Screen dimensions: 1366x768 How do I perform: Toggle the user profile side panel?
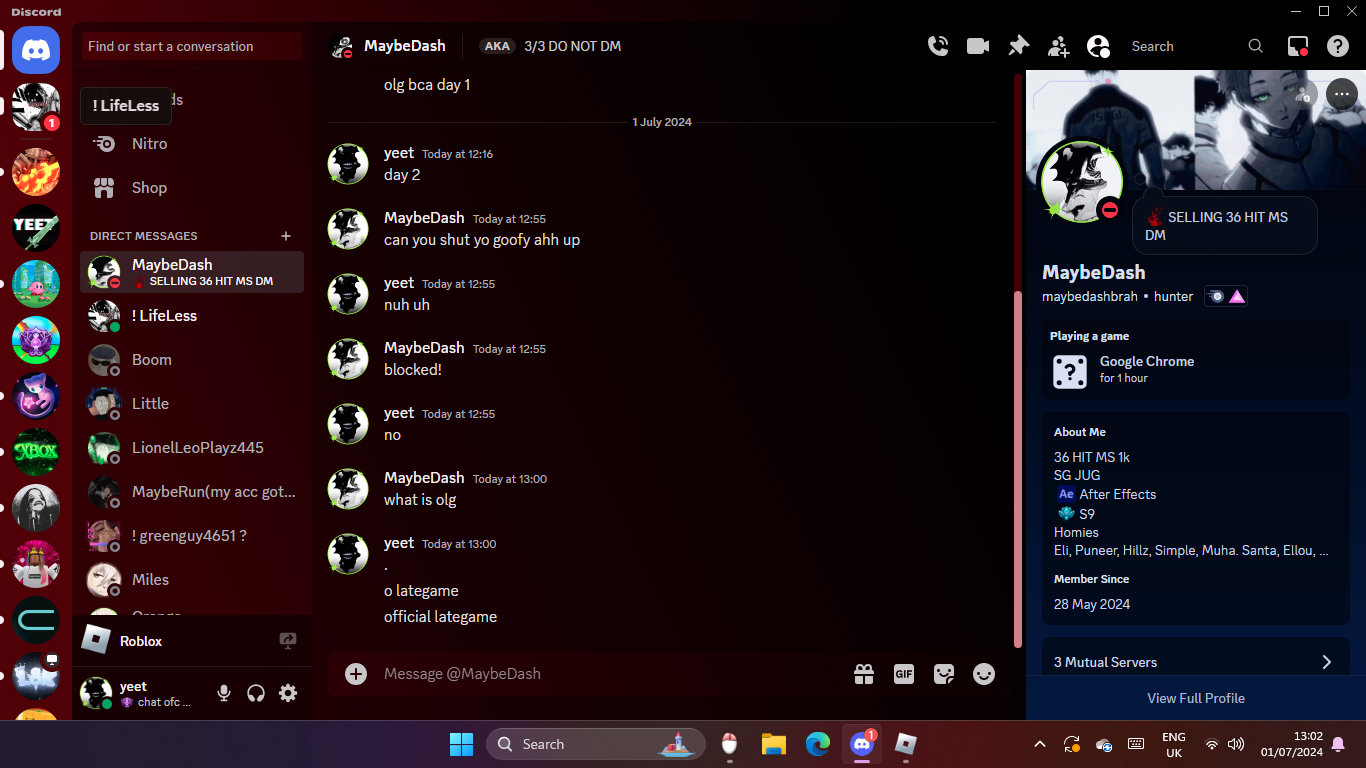pyautogui.click(x=1098, y=46)
